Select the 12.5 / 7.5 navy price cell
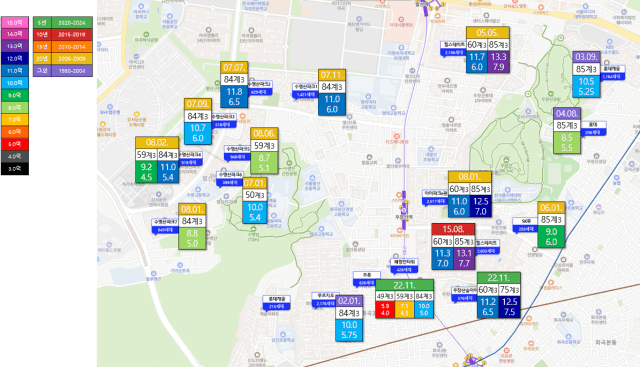 [509, 307]
